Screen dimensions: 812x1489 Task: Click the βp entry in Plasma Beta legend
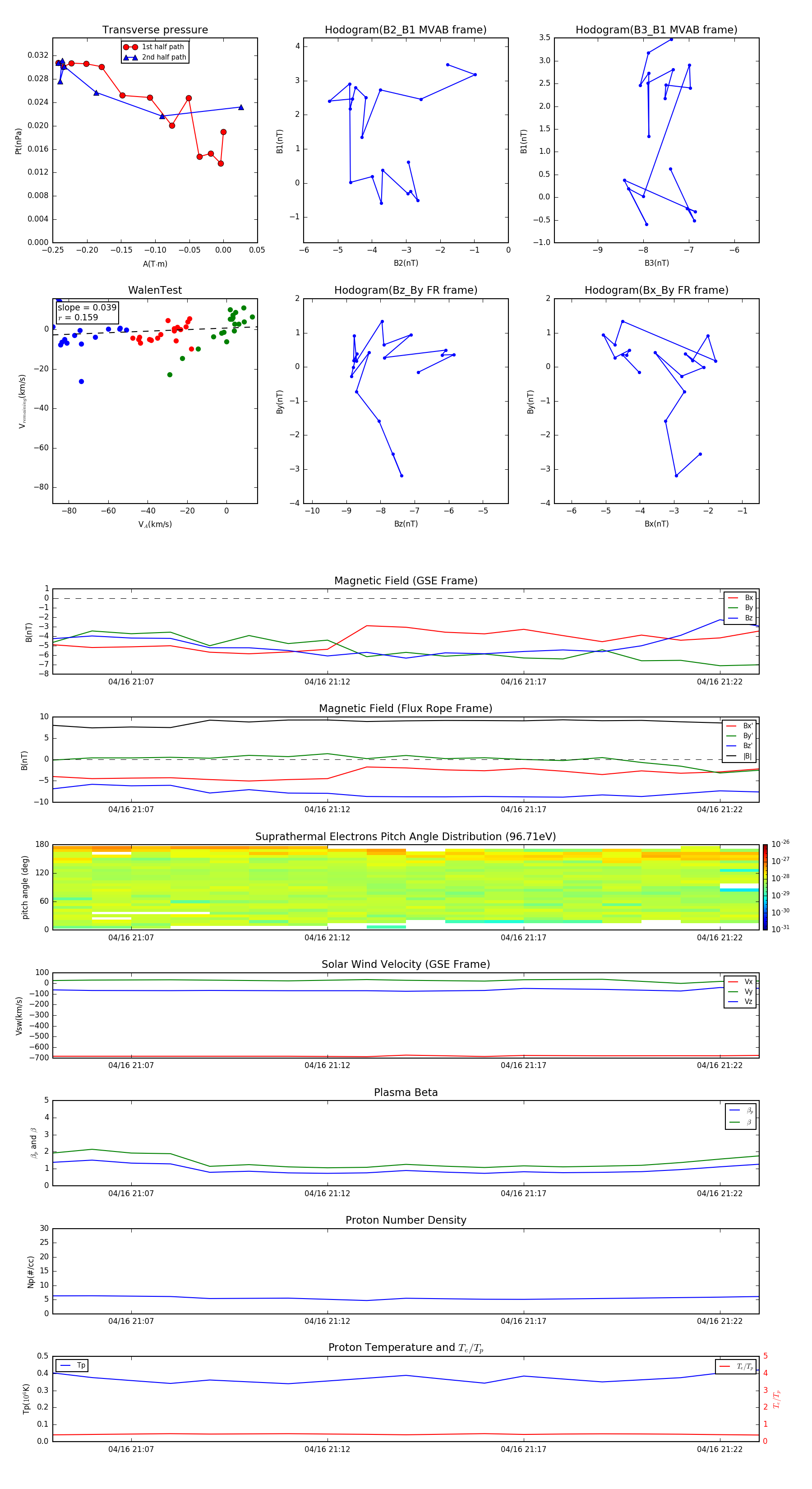[741, 1110]
